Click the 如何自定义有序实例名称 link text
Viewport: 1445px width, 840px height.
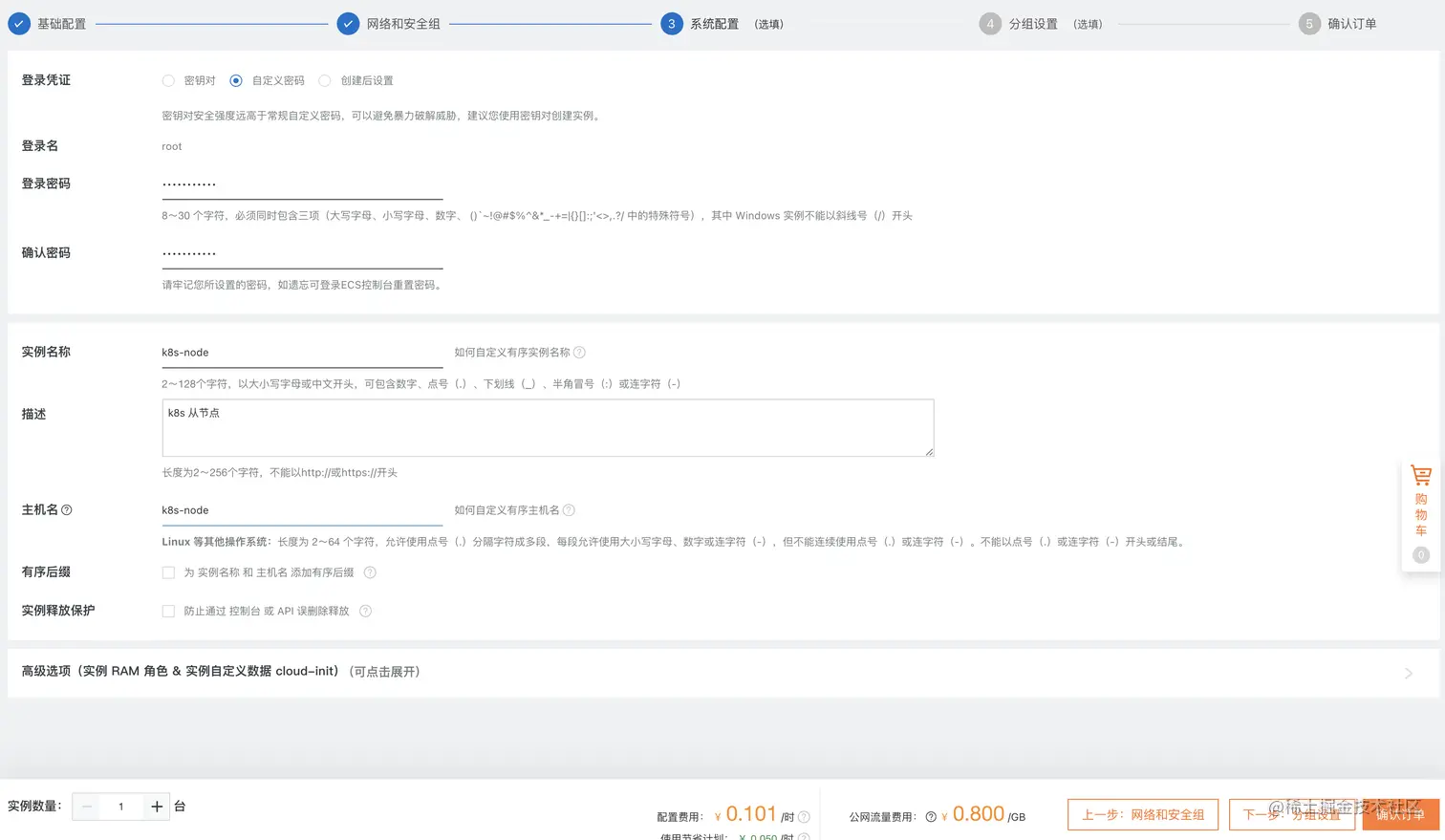(x=512, y=353)
